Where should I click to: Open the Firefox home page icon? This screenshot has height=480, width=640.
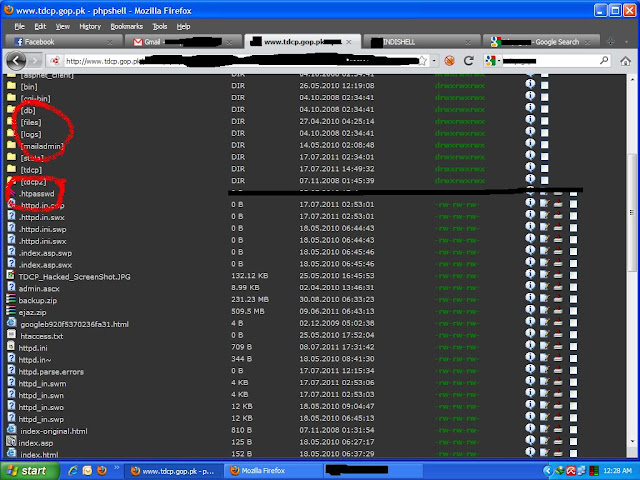pos(625,61)
